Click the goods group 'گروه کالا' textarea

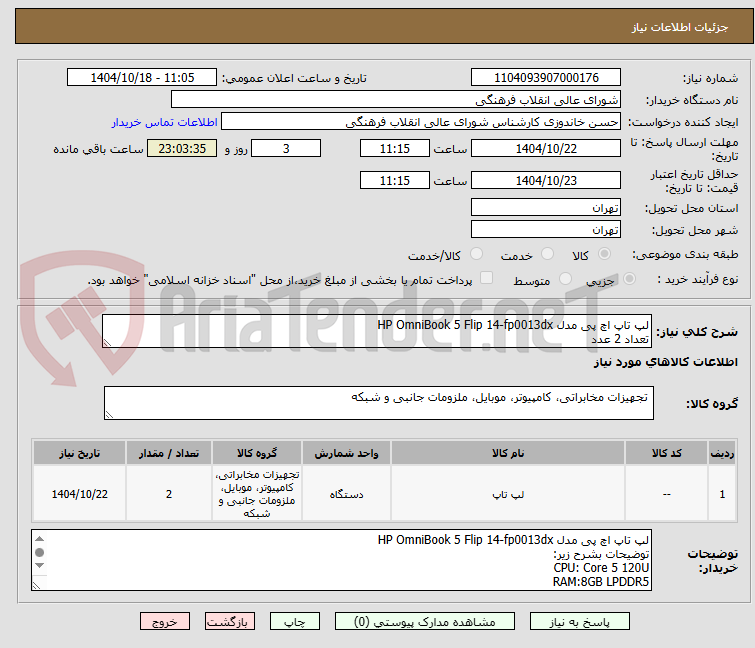coord(378,403)
